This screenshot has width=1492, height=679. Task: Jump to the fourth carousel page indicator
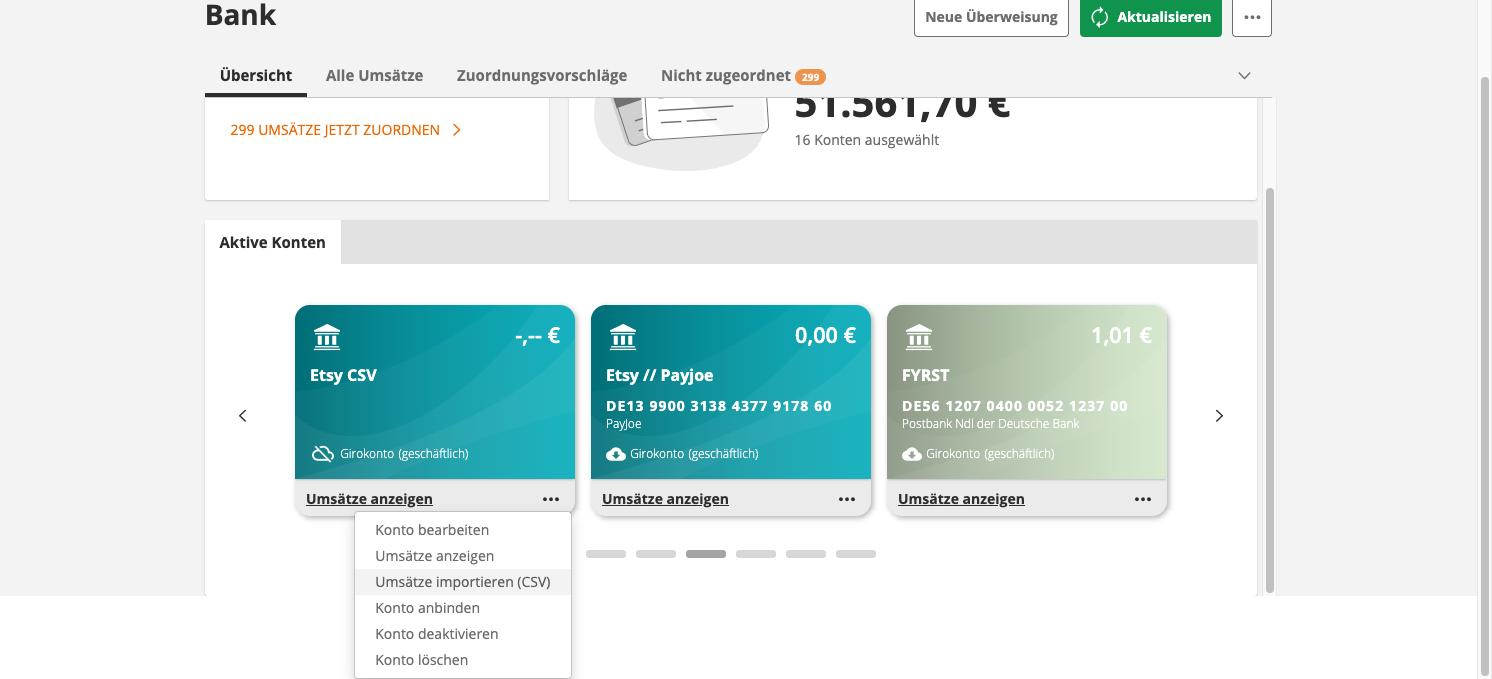756,554
